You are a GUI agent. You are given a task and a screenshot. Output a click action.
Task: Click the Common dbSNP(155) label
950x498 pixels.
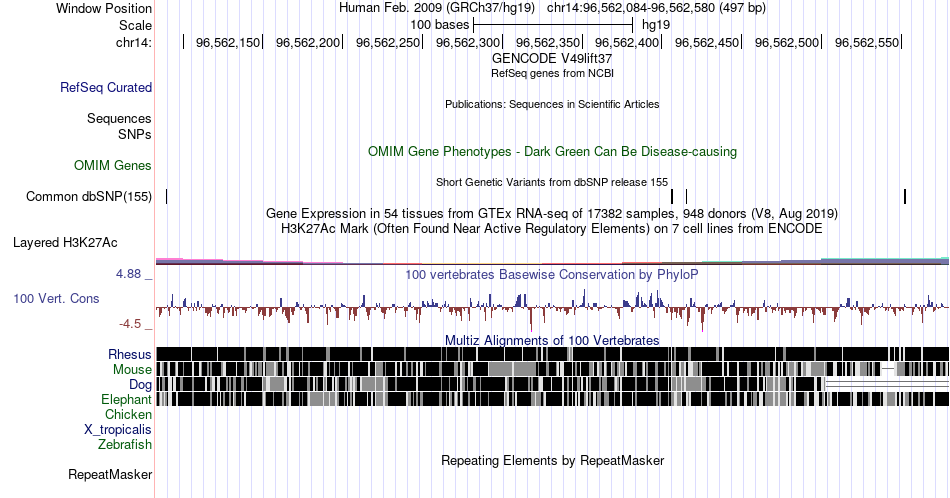pyautogui.click(x=89, y=196)
